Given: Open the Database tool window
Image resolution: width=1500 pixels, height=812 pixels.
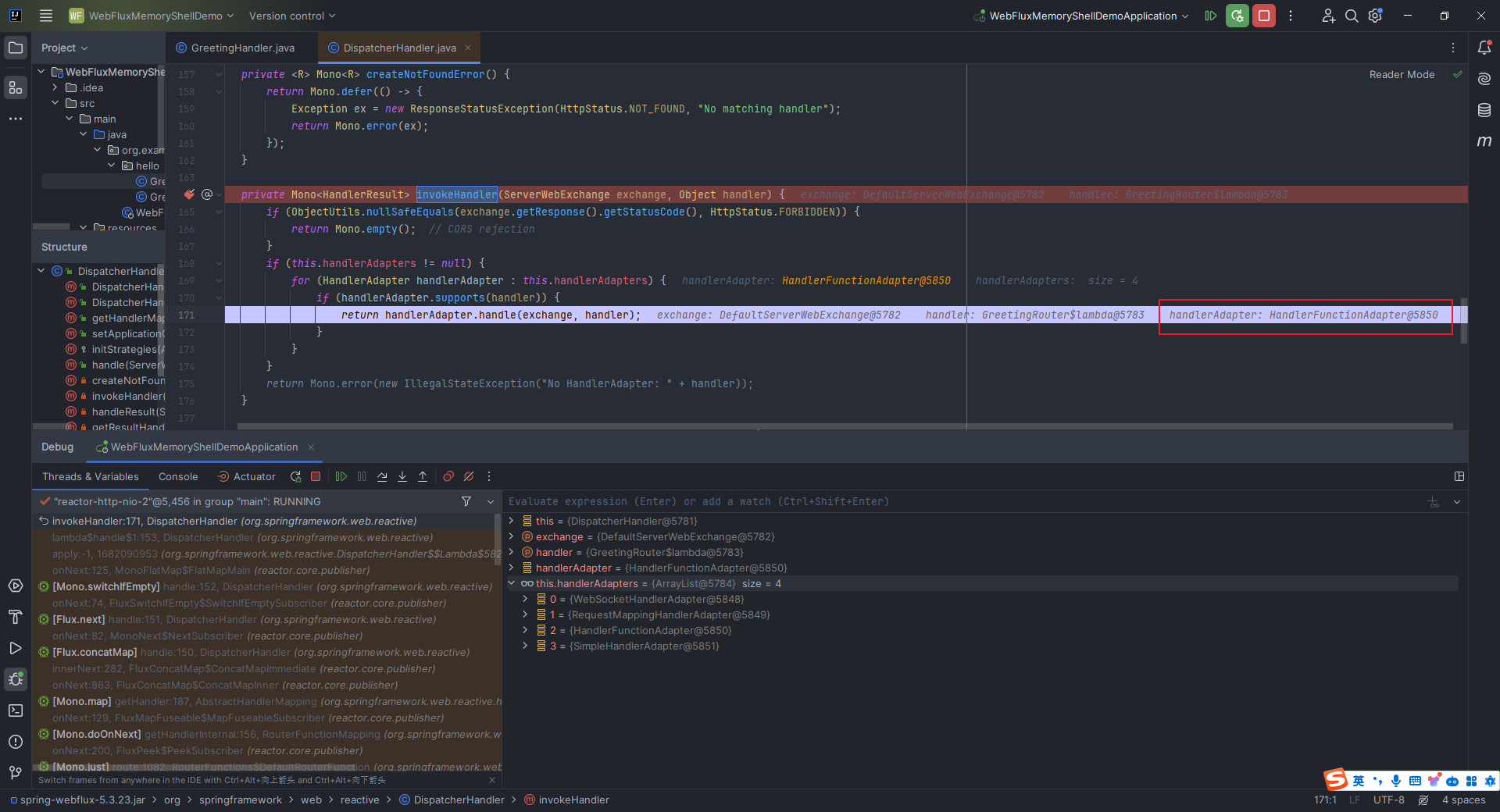Looking at the screenshot, I should (x=1484, y=110).
